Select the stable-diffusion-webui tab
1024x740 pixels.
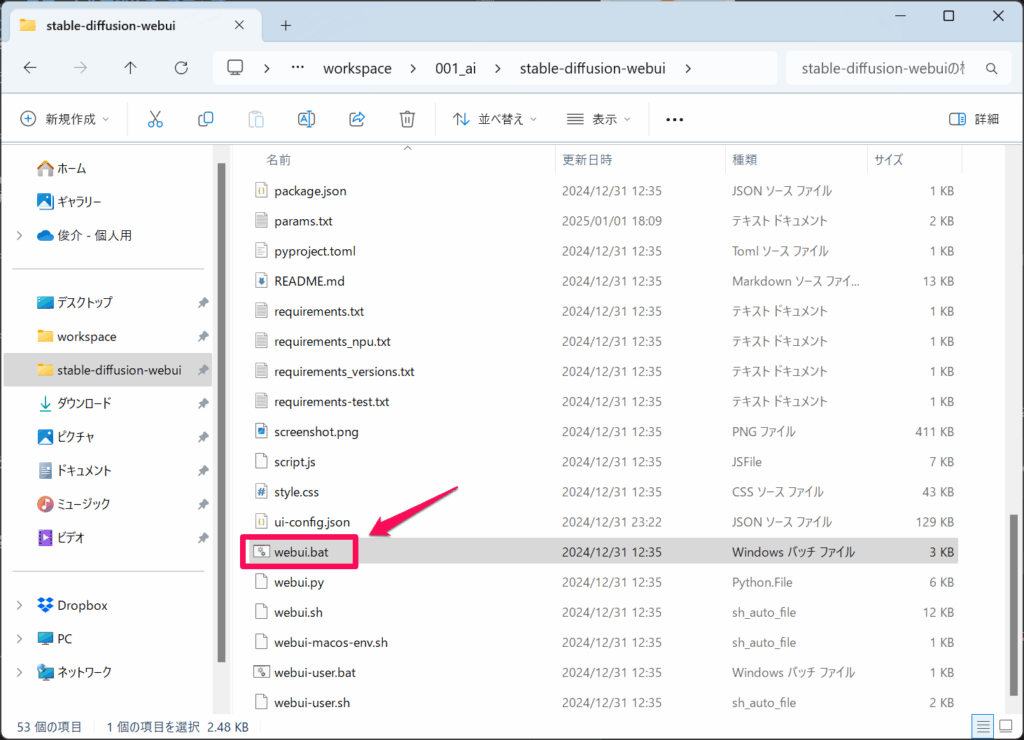pyautogui.click(x=134, y=25)
